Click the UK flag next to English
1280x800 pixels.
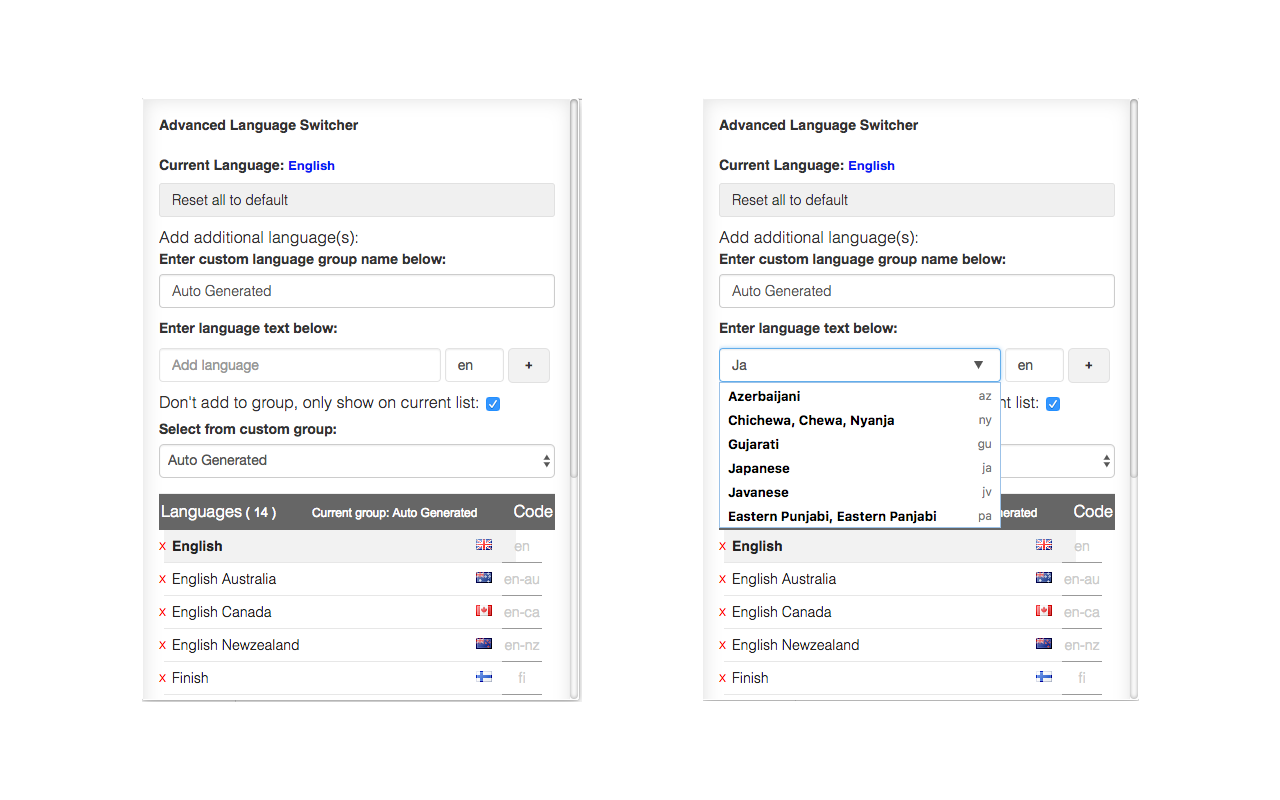pos(484,545)
